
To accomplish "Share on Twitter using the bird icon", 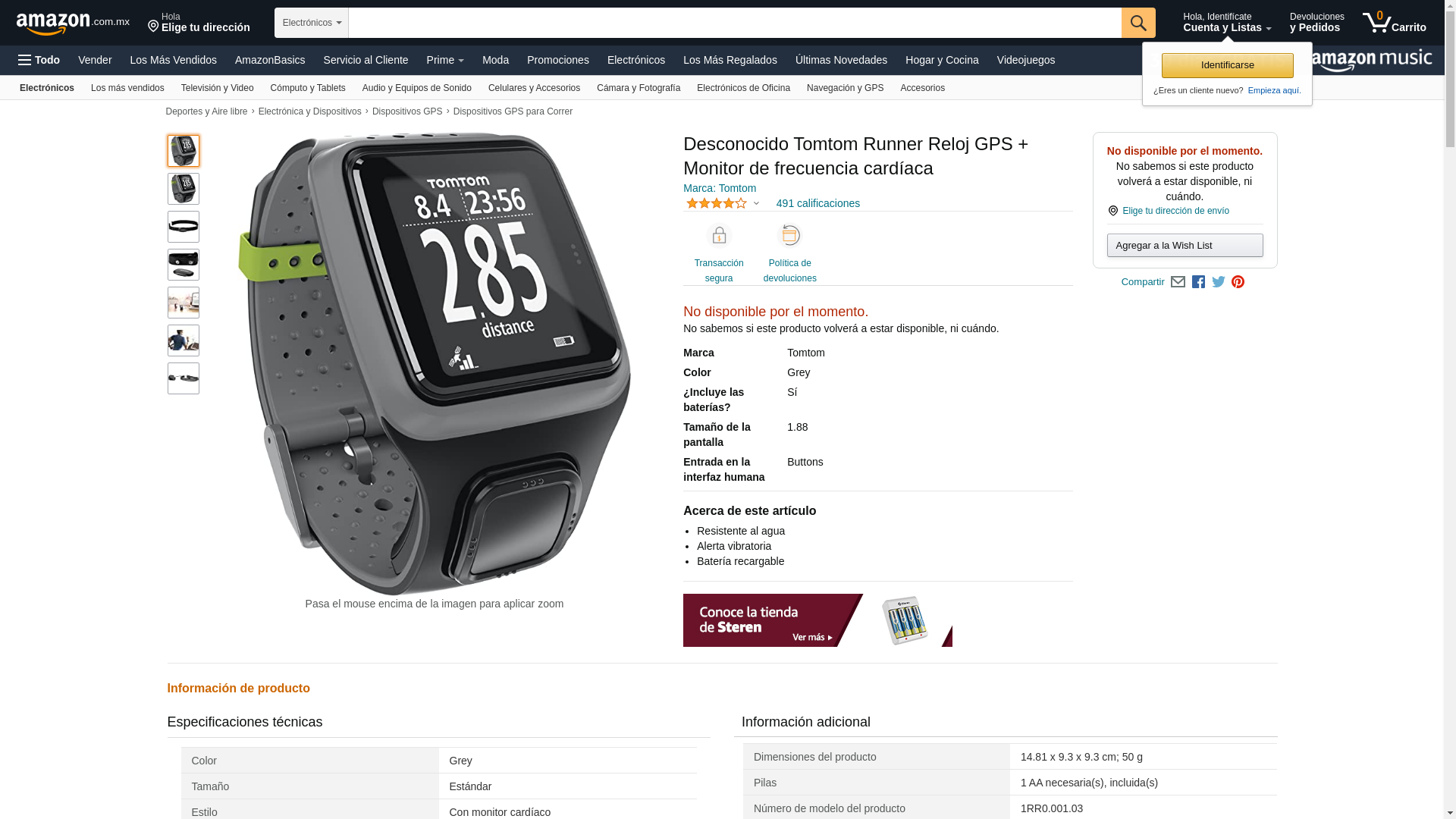I will pos(1219,282).
